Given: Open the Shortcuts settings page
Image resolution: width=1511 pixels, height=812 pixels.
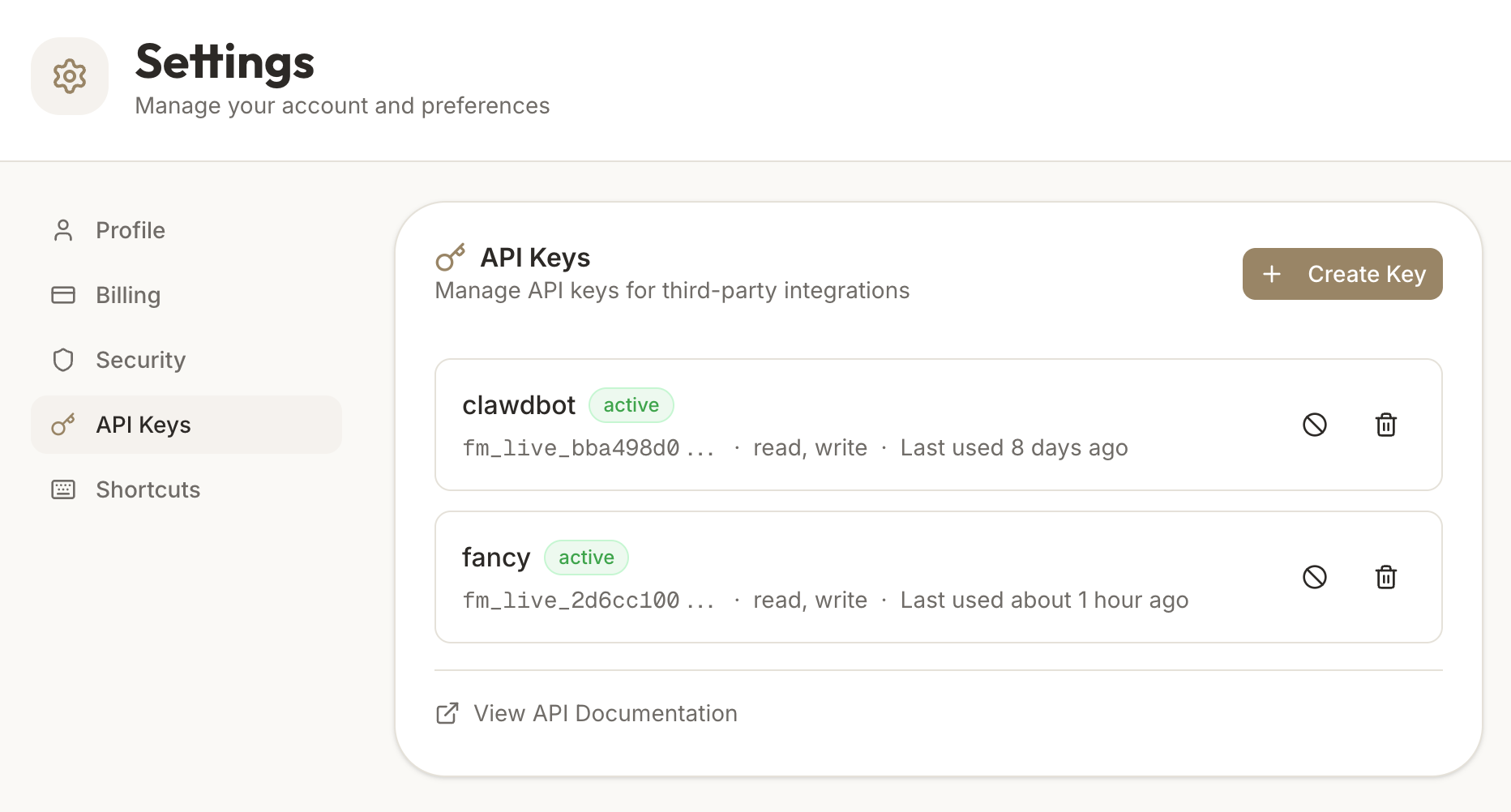Looking at the screenshot, I should tap(148, 489).
